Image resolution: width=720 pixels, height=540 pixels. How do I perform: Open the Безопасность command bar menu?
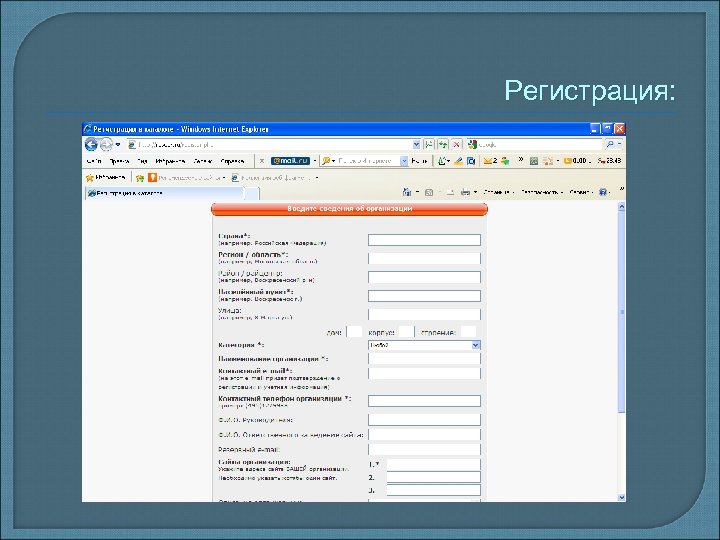pos(541,192)
